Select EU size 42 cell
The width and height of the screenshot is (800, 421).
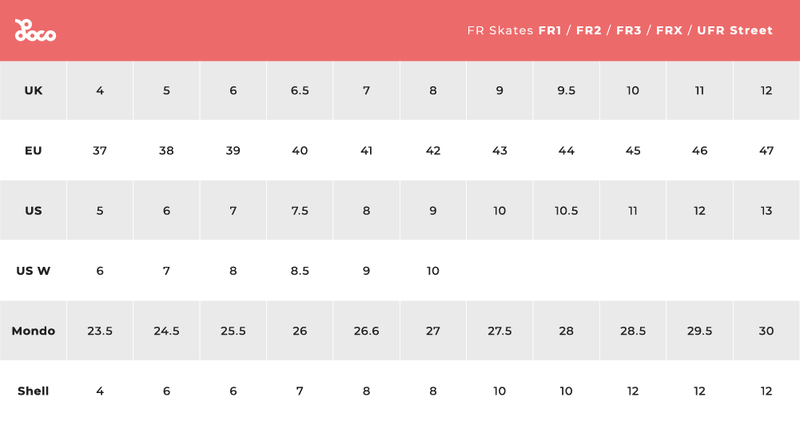[433, 151]
